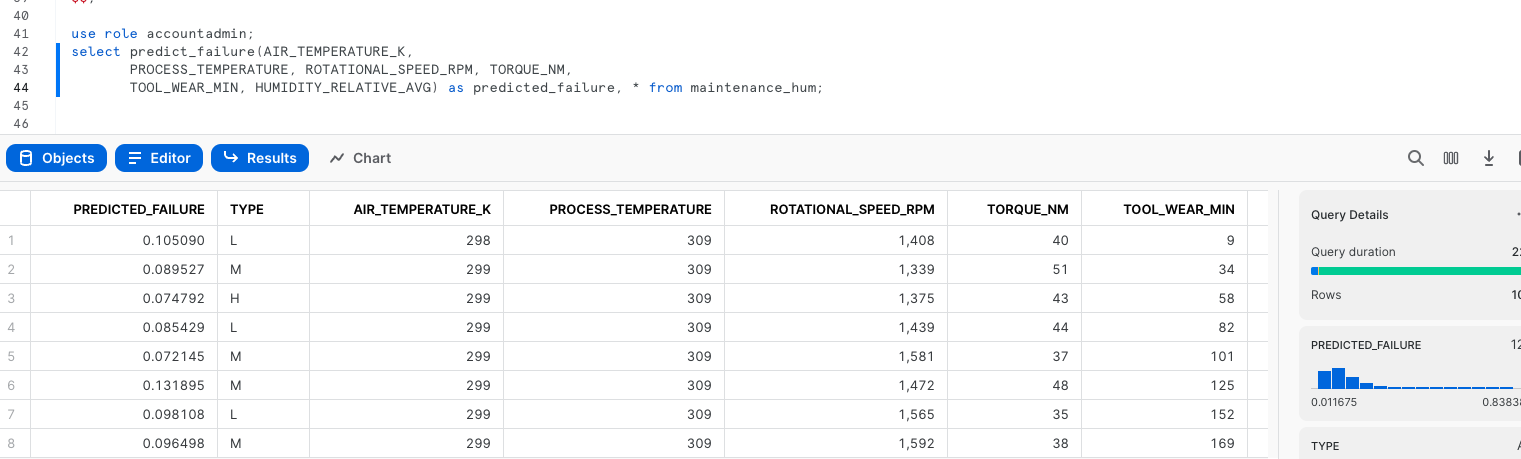Click the database icon on Objects button

[26, 158]
